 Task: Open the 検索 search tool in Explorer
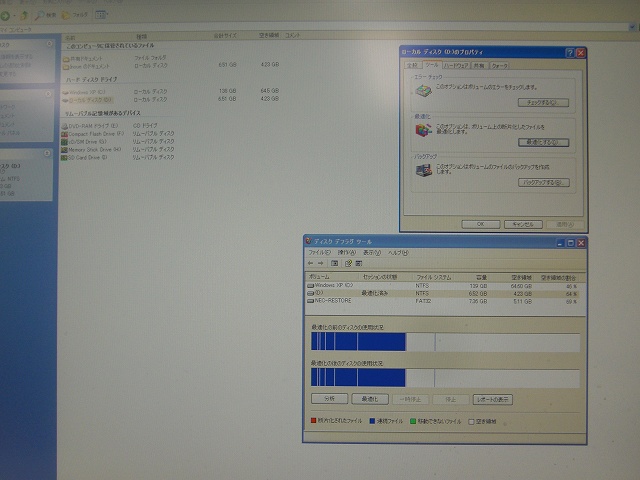pos(45,15)
